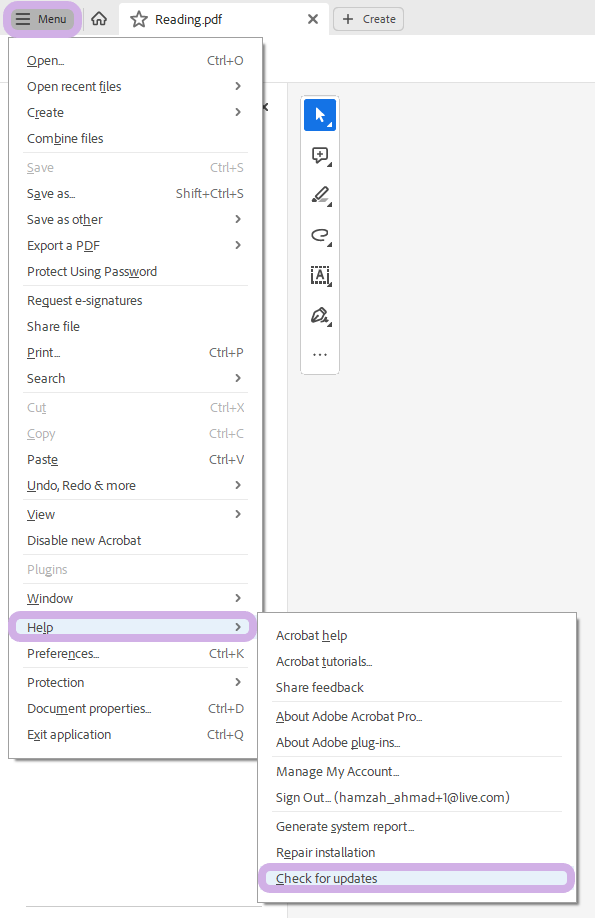Close the Reading.pdf tab
595x918 pixels.
(313, 19)
